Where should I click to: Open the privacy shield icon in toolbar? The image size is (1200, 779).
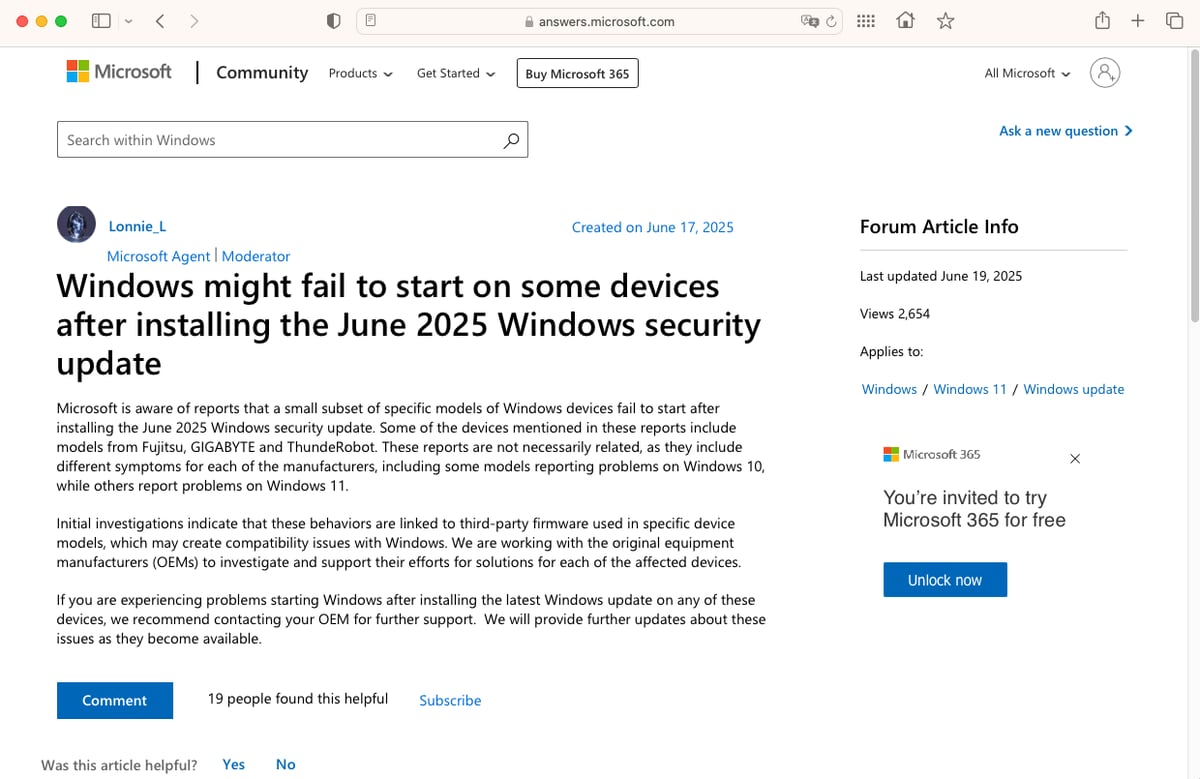(334, 21)
